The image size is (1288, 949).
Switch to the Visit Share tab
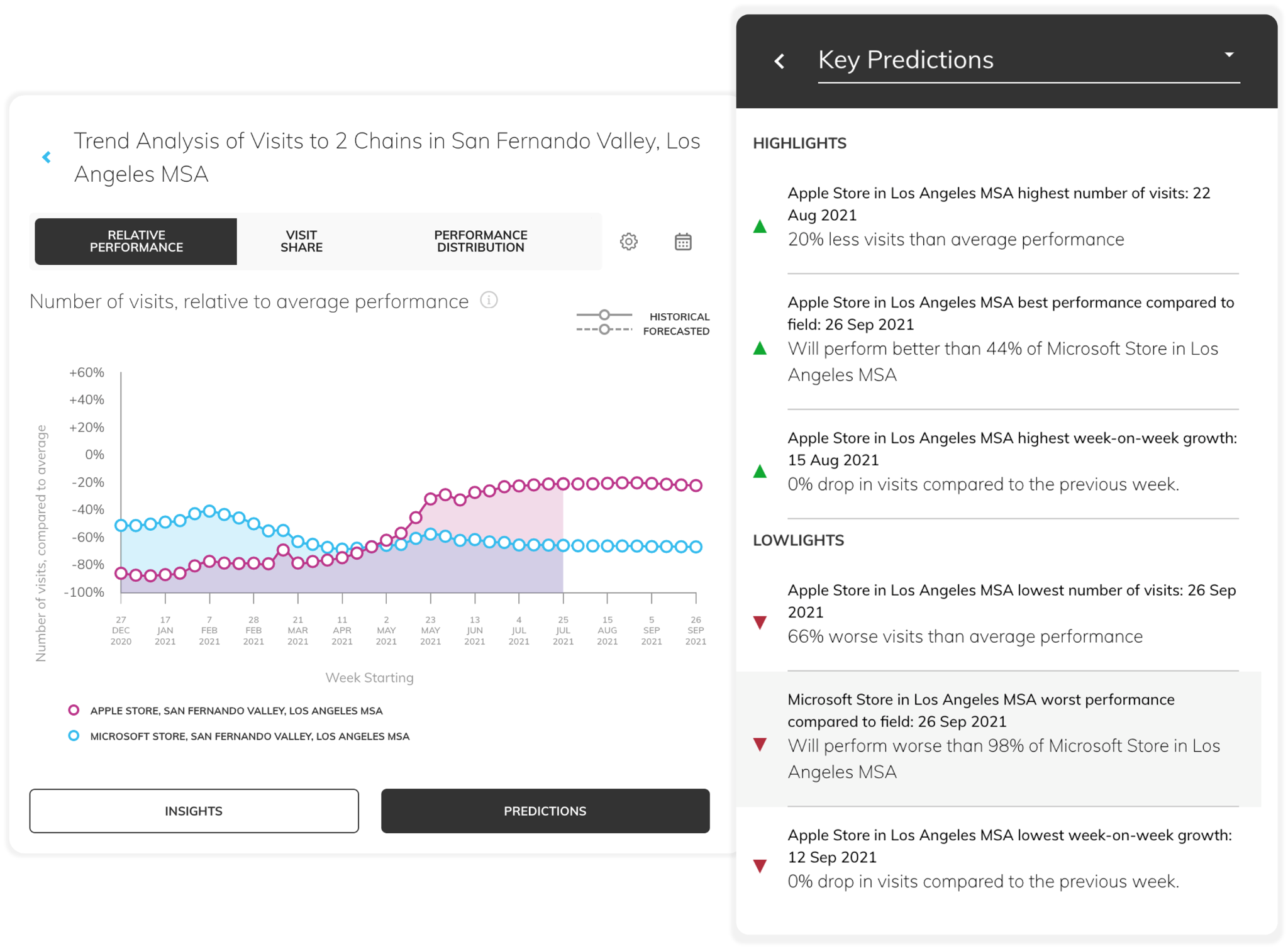tap(301, 241)
